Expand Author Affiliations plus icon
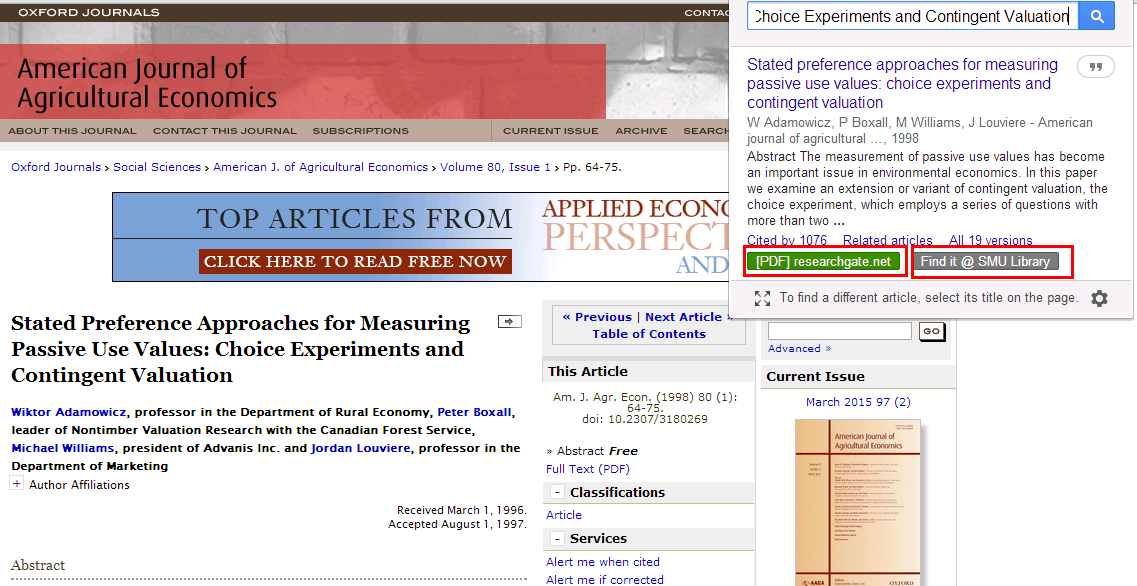Viewport: 1137px width, 586px height. pyautogui.click(x=16, y=483)
